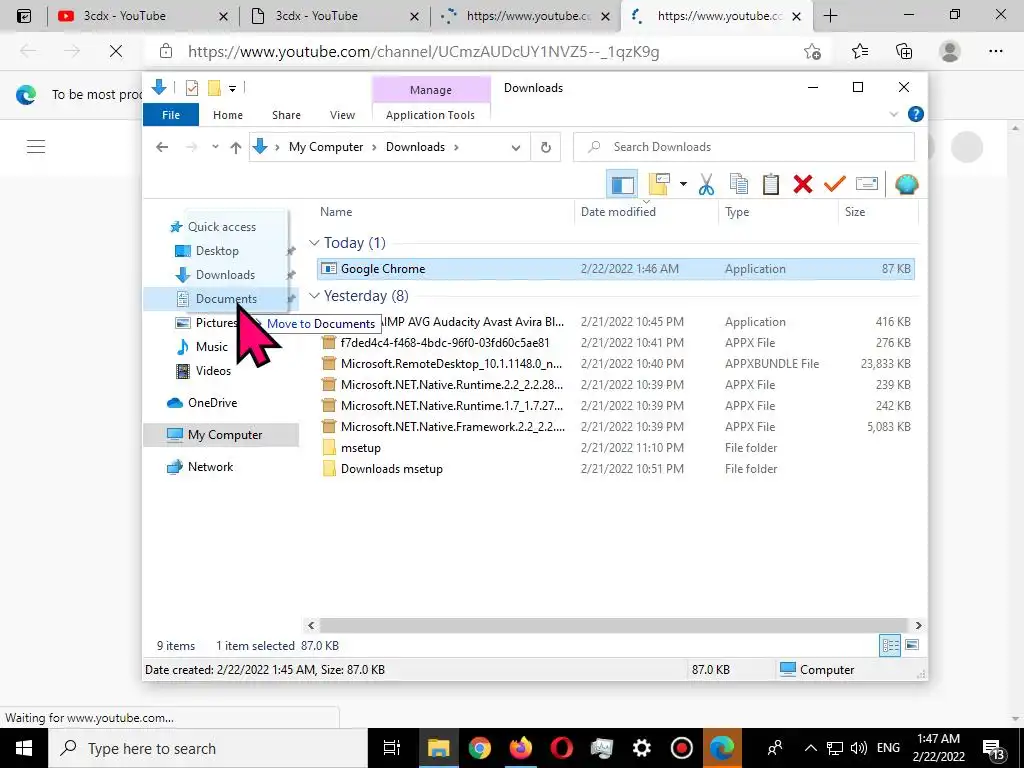Switch to the Home ribbon tab

[228, 115]
